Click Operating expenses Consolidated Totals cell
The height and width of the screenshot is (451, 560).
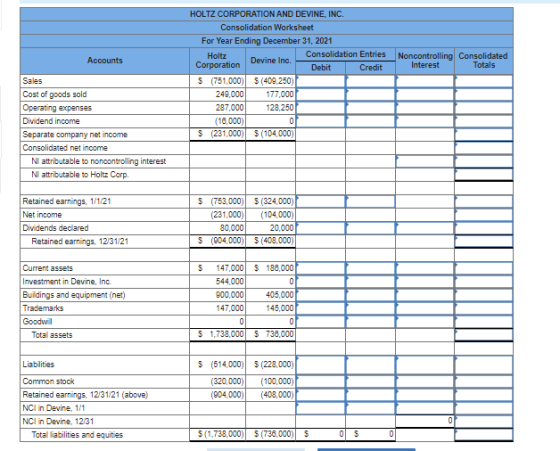point(484,108)
